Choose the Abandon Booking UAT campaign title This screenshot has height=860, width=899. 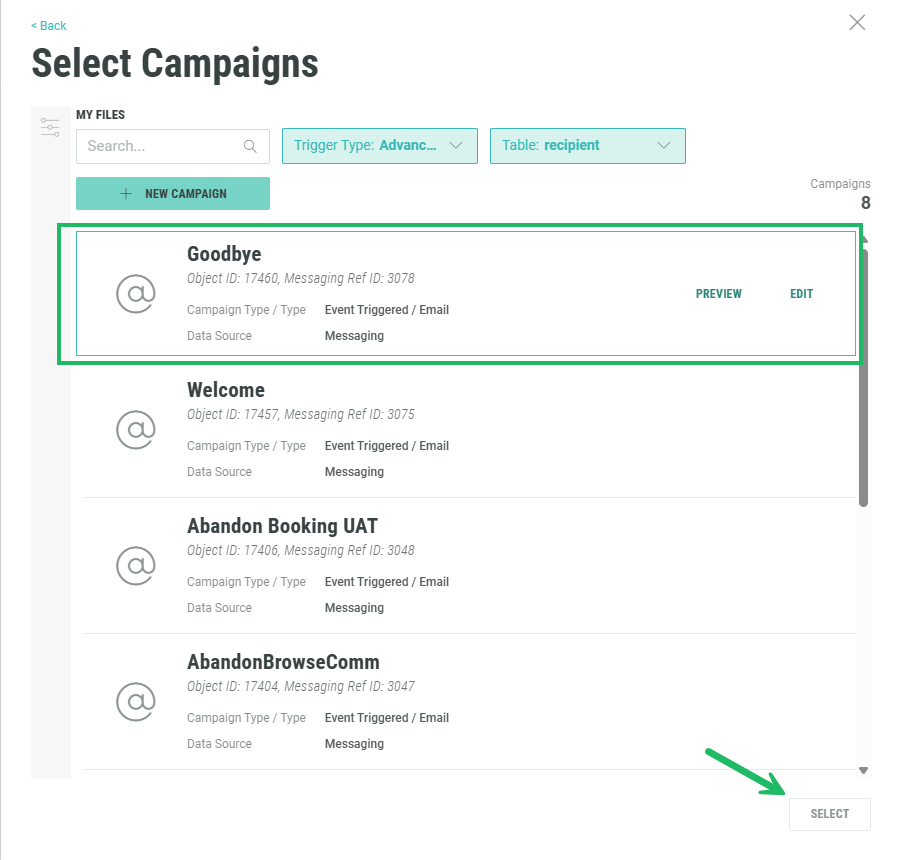point(282,526)
